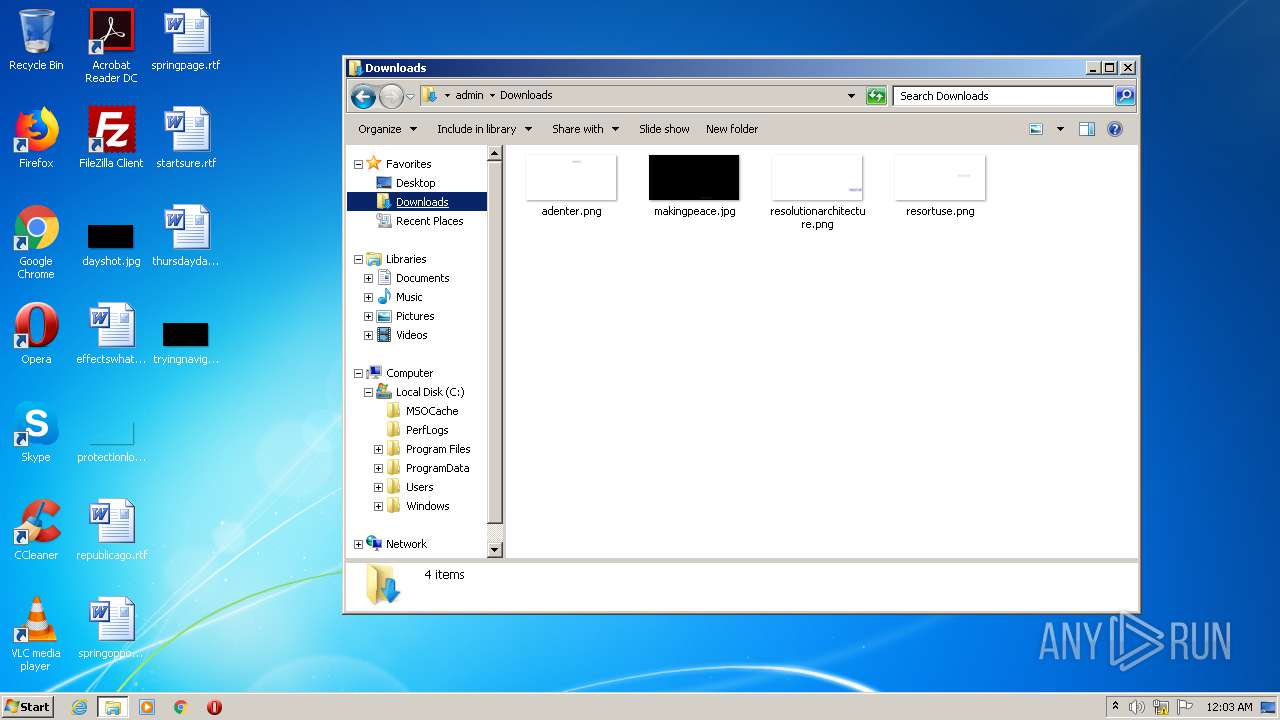
Task: Open Include in library dropdown
Action: [484, 129]
